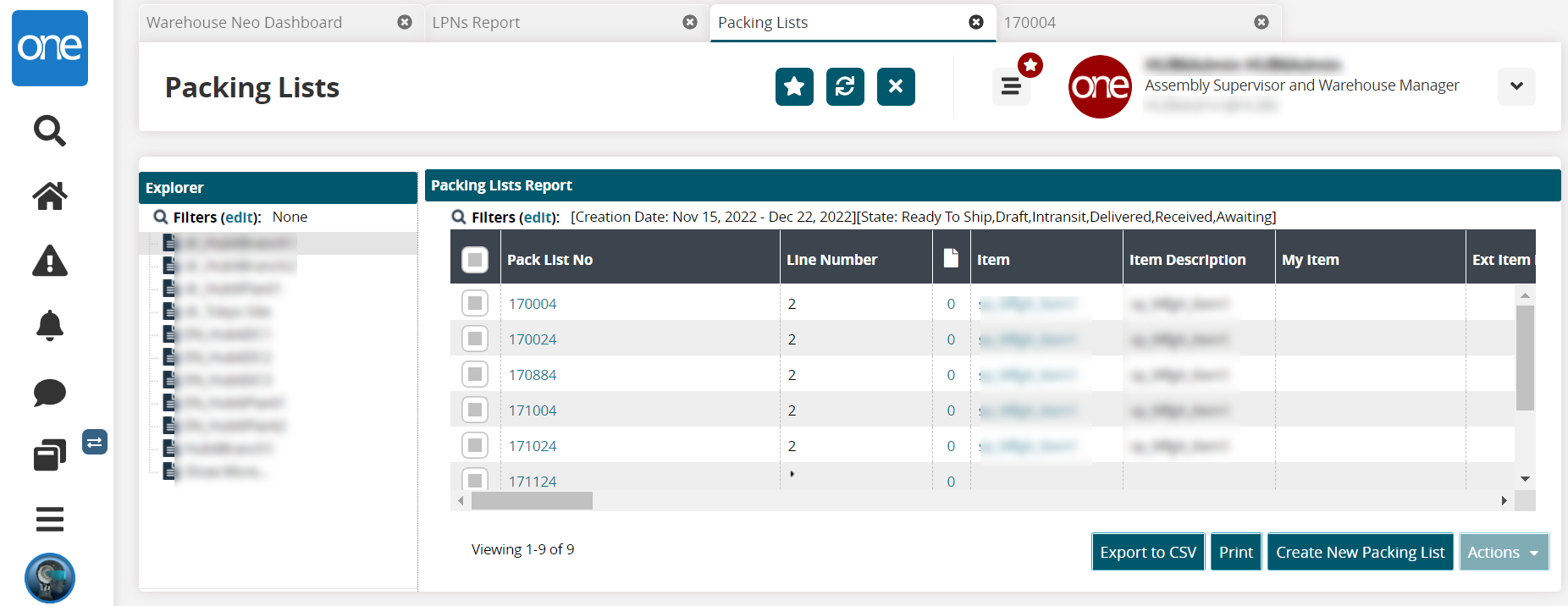Toggle the select-all header checkbox
1568x606 pixels.
pos(475,260)
